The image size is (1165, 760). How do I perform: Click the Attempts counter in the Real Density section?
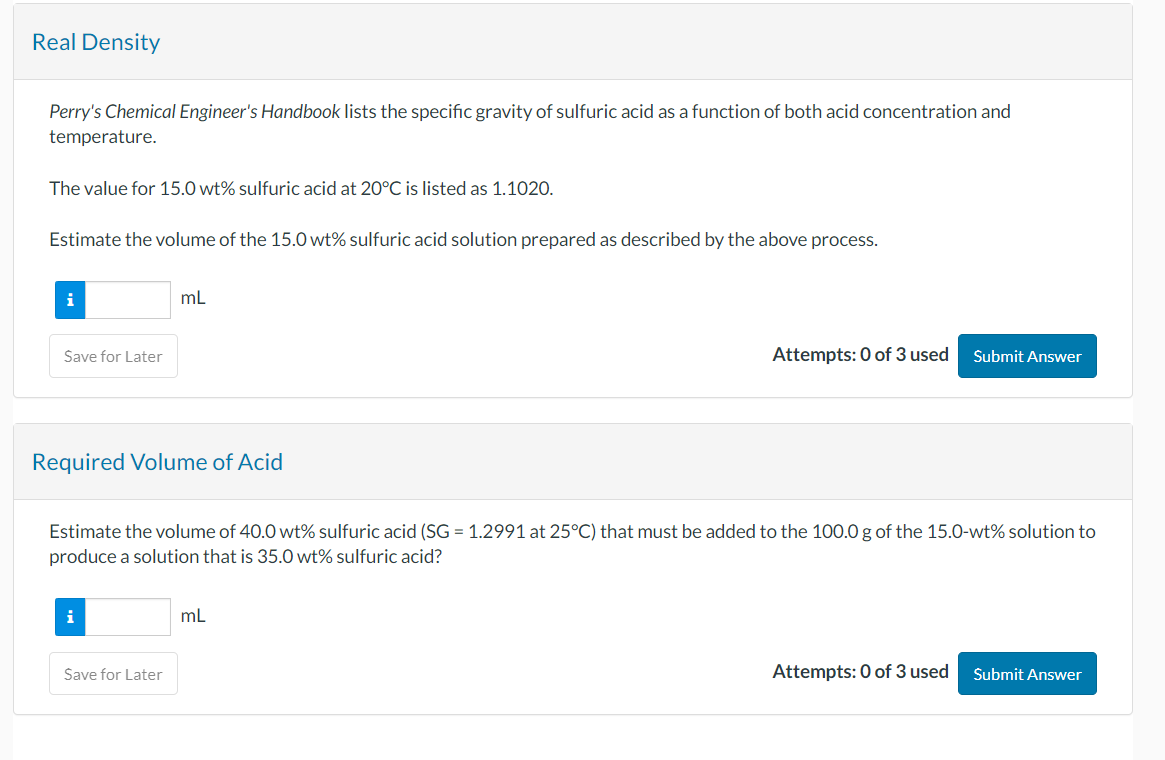(860, 354)
